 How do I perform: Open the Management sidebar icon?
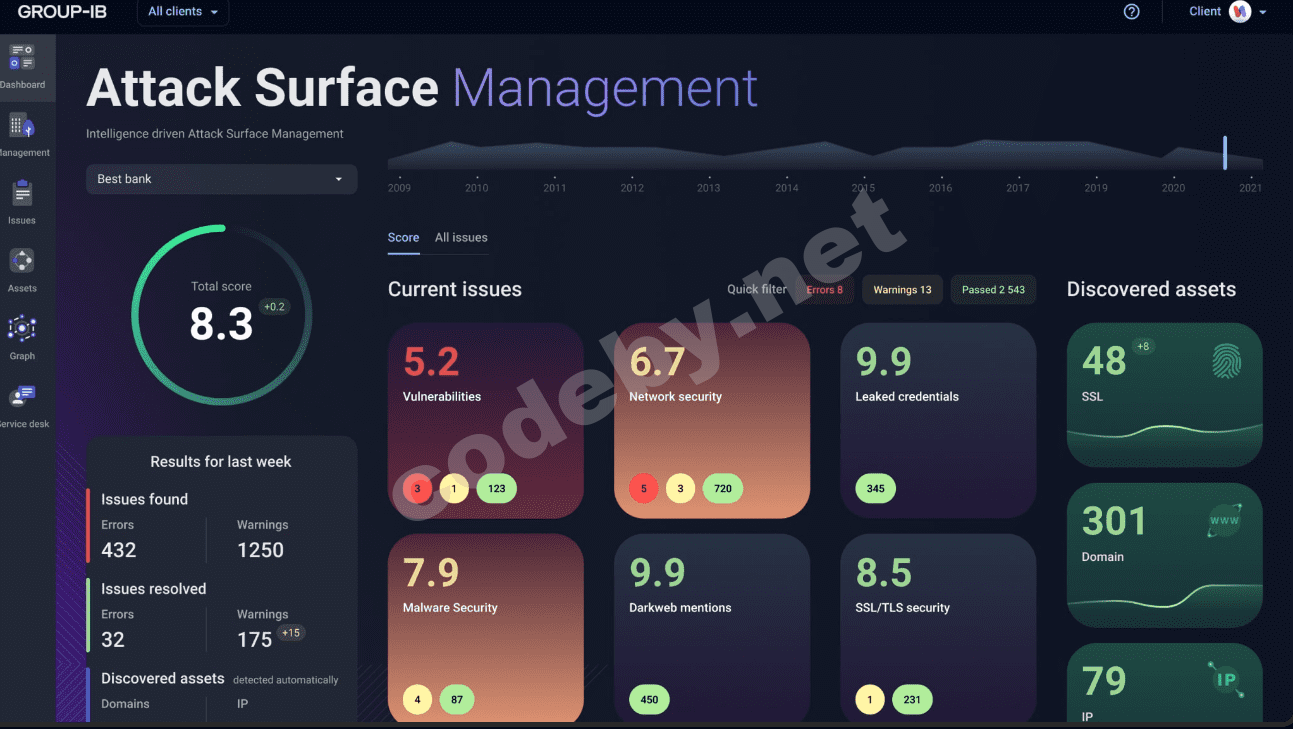coord(22,126)
